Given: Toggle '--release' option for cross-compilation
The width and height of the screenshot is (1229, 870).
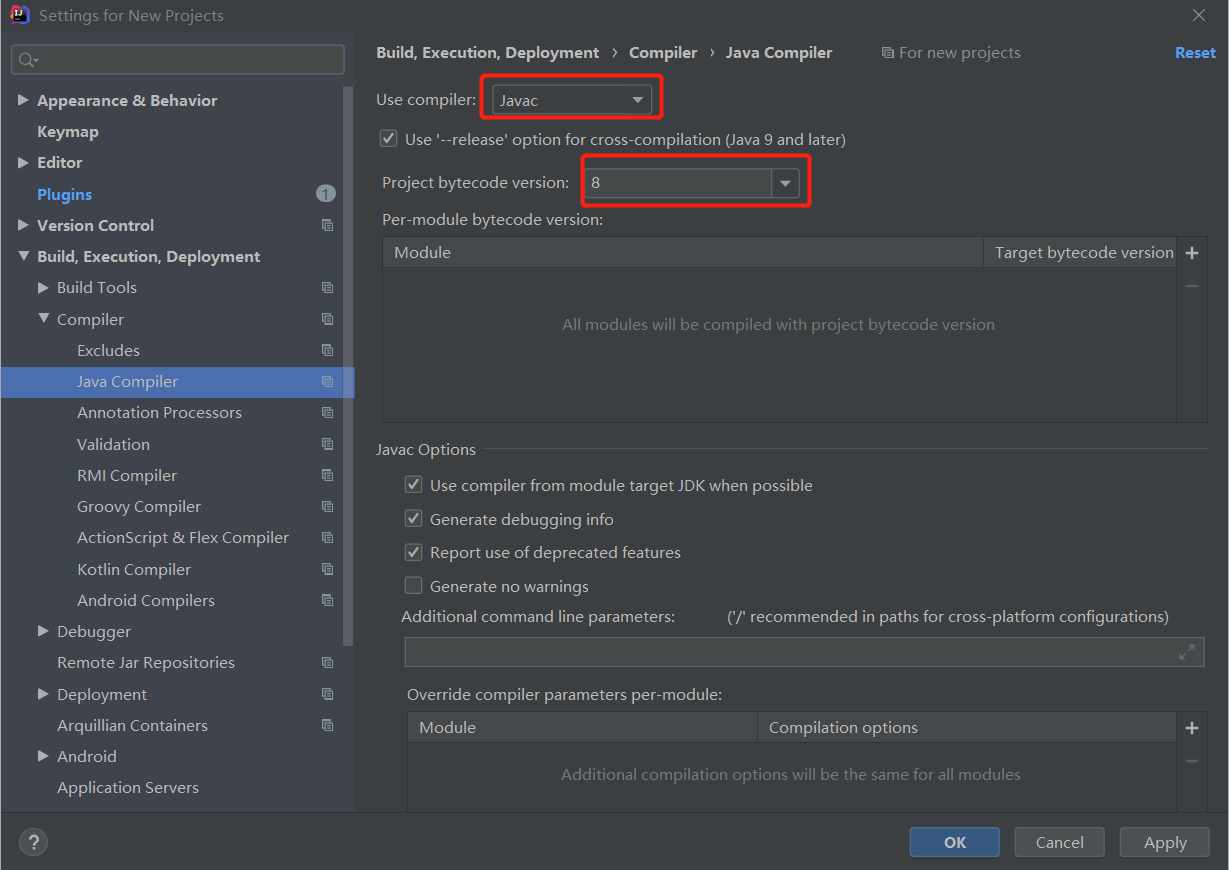Looking at the screenshot, I should 389,139.
